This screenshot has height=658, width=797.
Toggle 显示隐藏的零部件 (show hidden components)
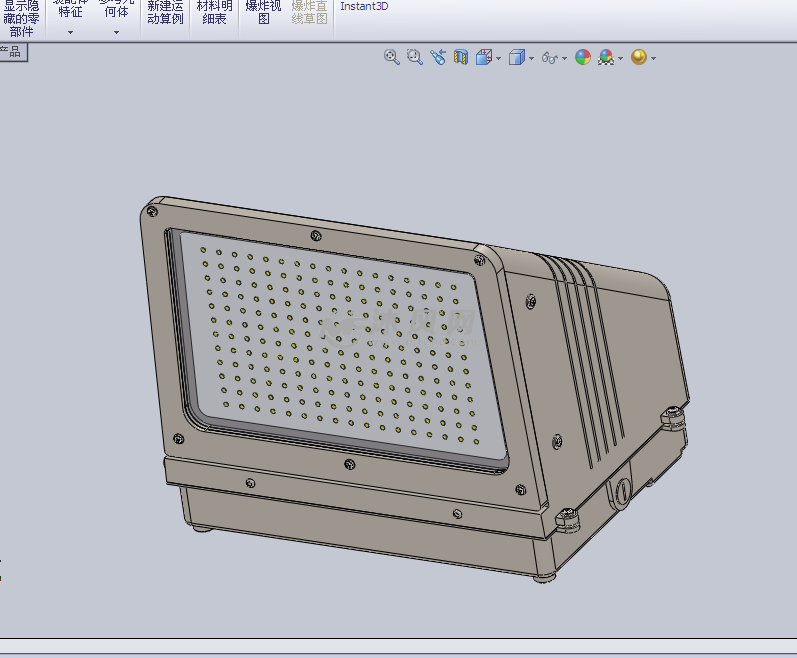(x=22, y=17)
